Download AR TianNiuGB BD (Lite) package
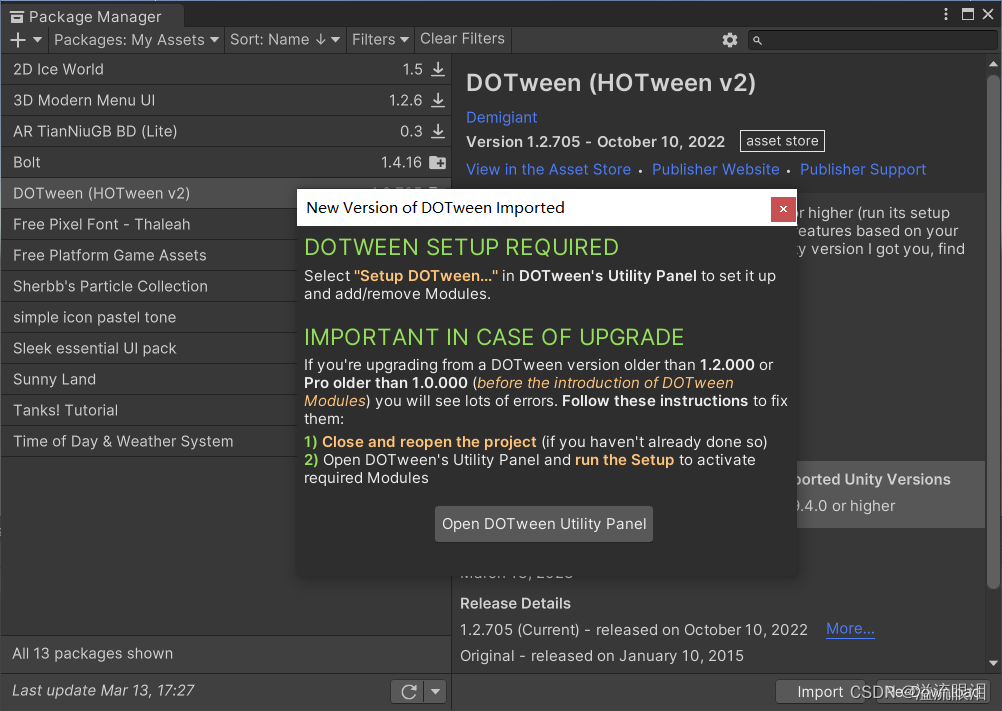 point(438,131)
